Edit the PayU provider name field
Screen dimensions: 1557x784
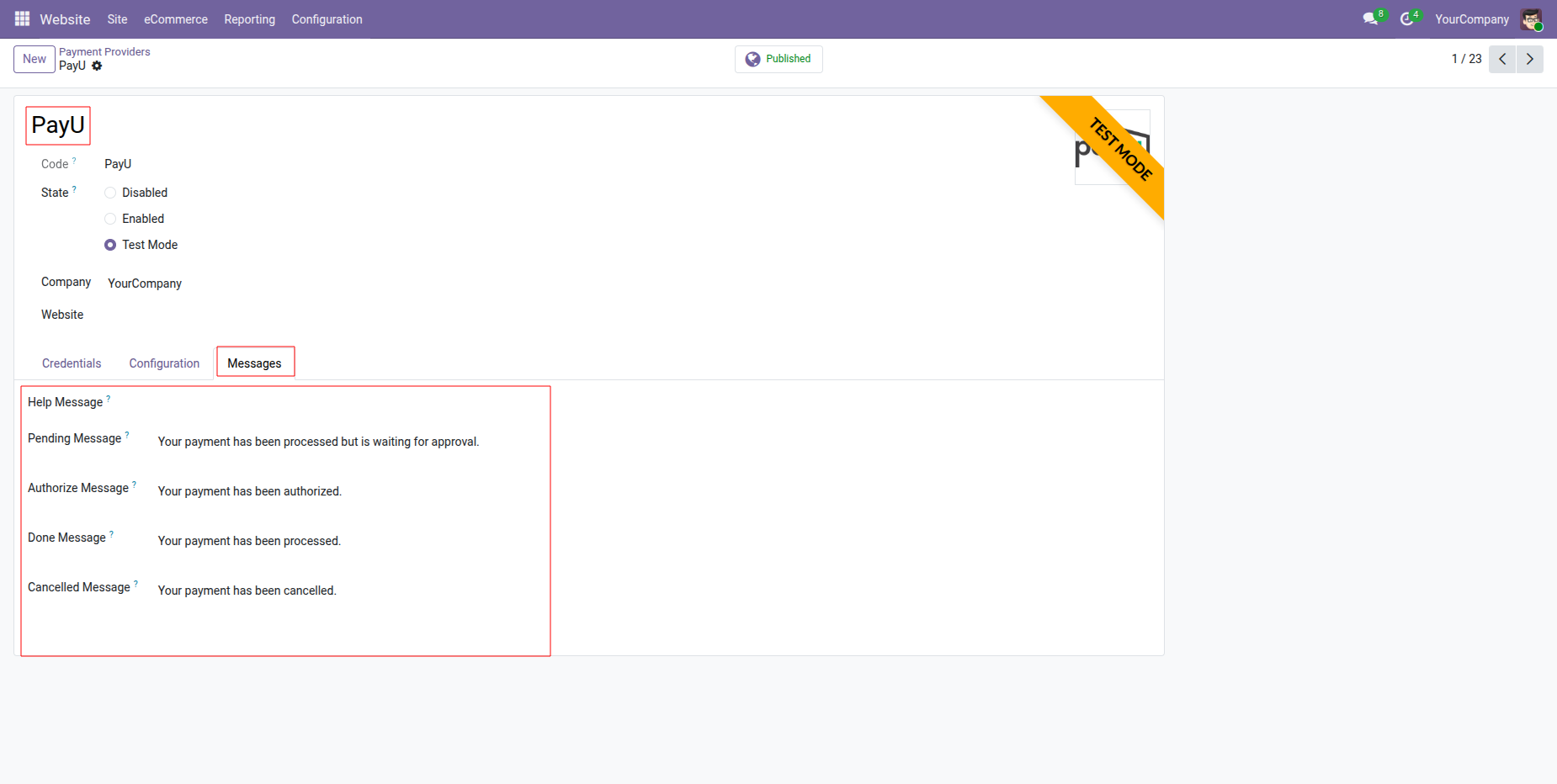point(58,125)
